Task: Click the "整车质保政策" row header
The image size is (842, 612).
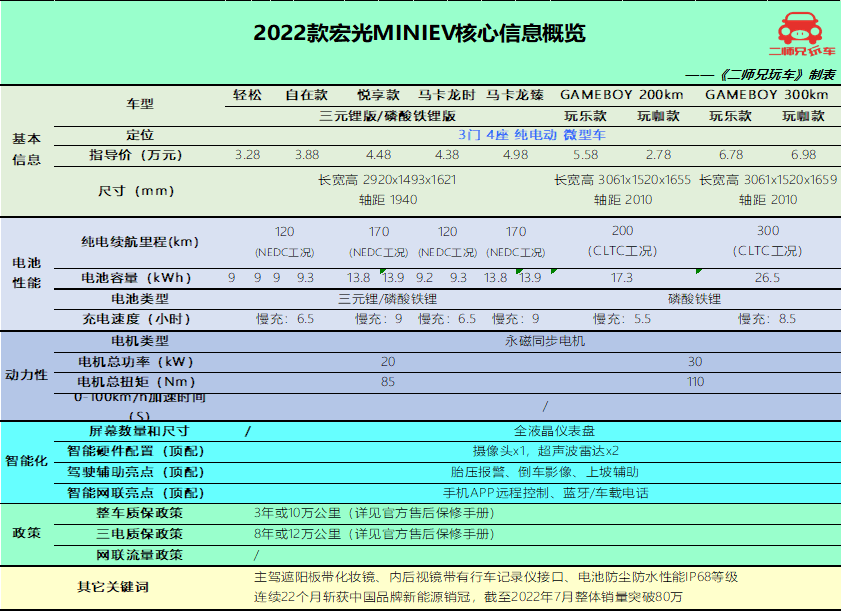Action: pyautogui.click(x=140, y=513)
